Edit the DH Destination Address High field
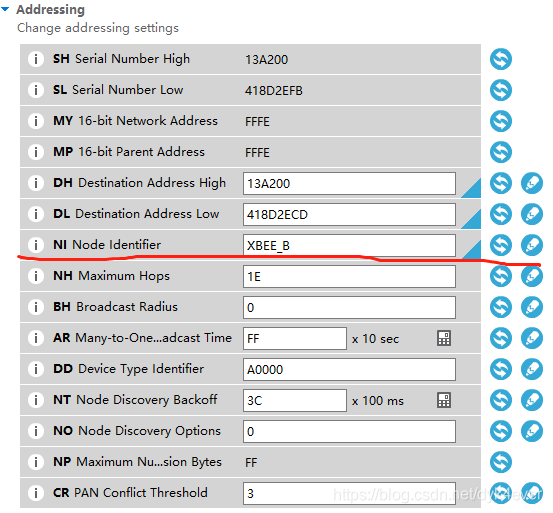 click(349, 183)
